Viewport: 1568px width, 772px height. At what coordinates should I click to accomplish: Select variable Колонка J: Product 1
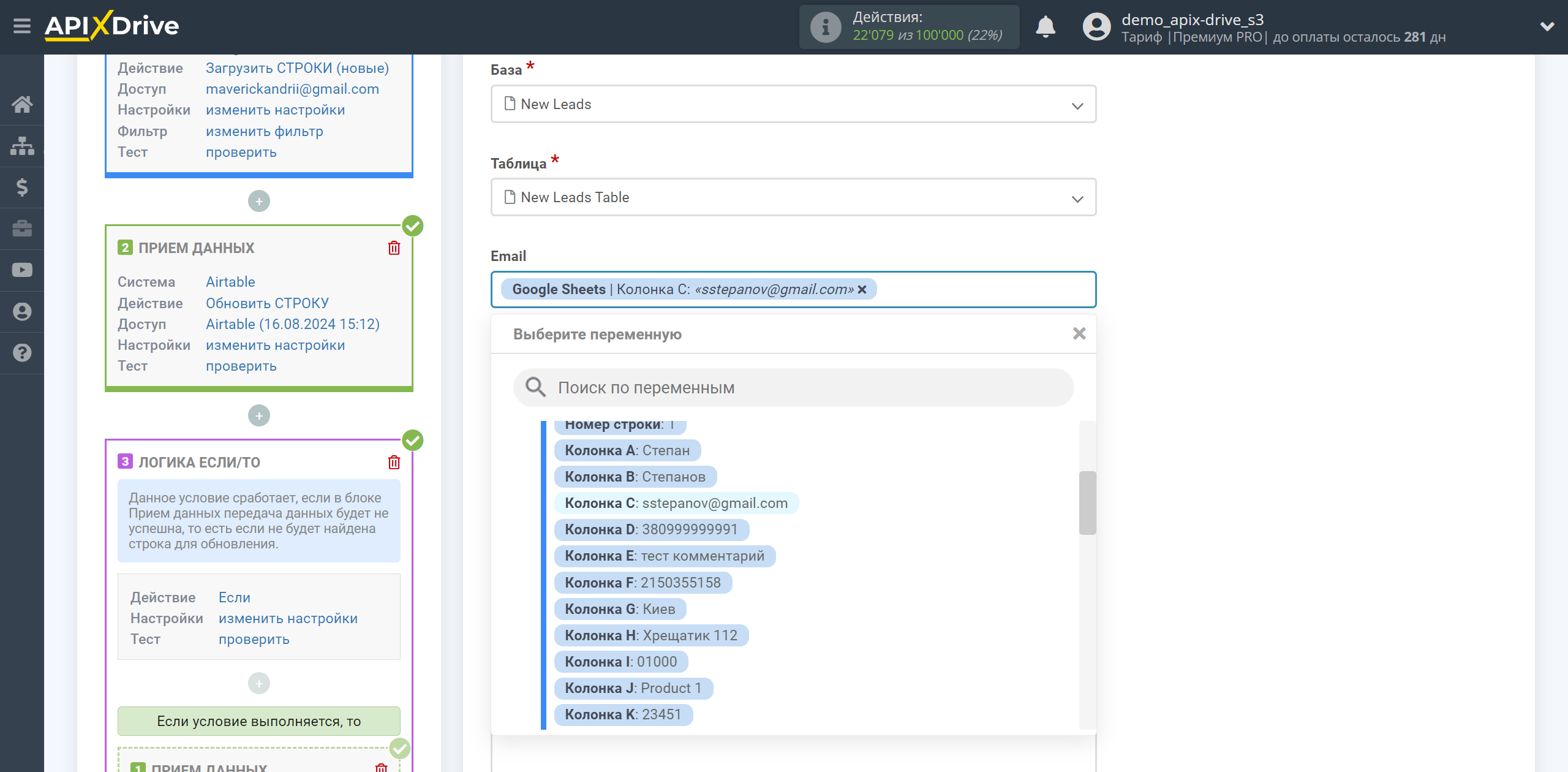click(x=633, y=688)
